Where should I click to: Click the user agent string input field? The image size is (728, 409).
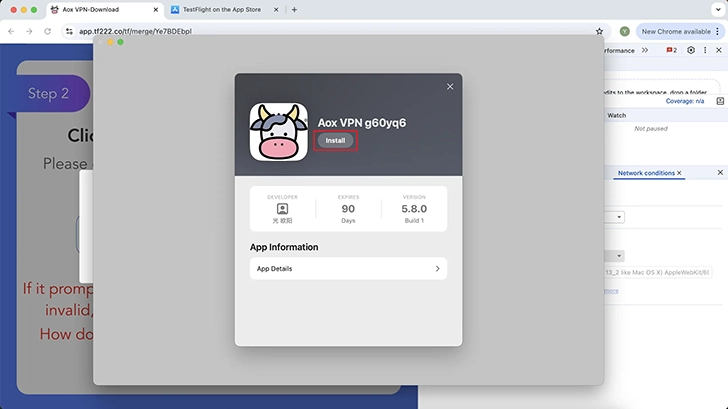click(x=660, y=272)
